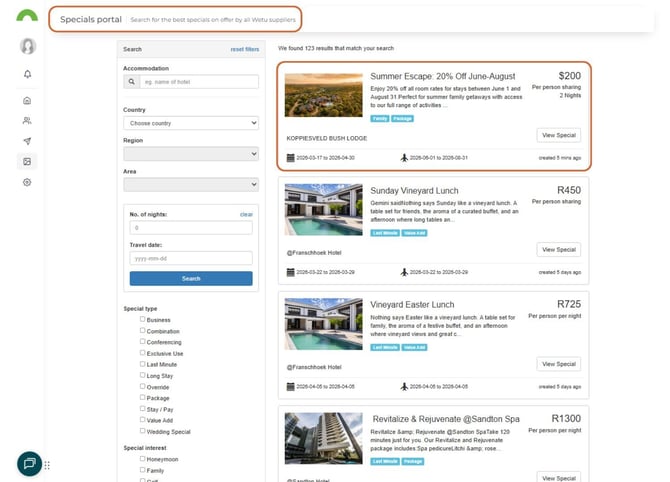Click the paper plane send icon

coord(27,141)
